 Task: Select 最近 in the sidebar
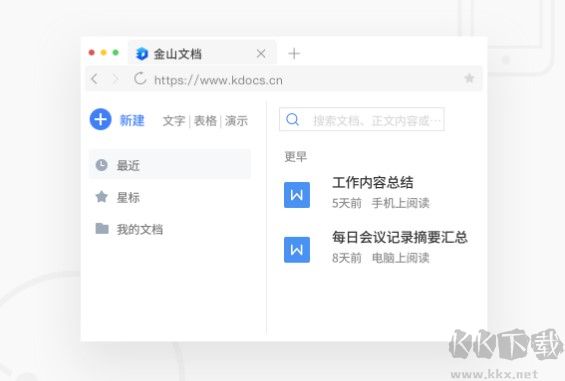[170, 165]
